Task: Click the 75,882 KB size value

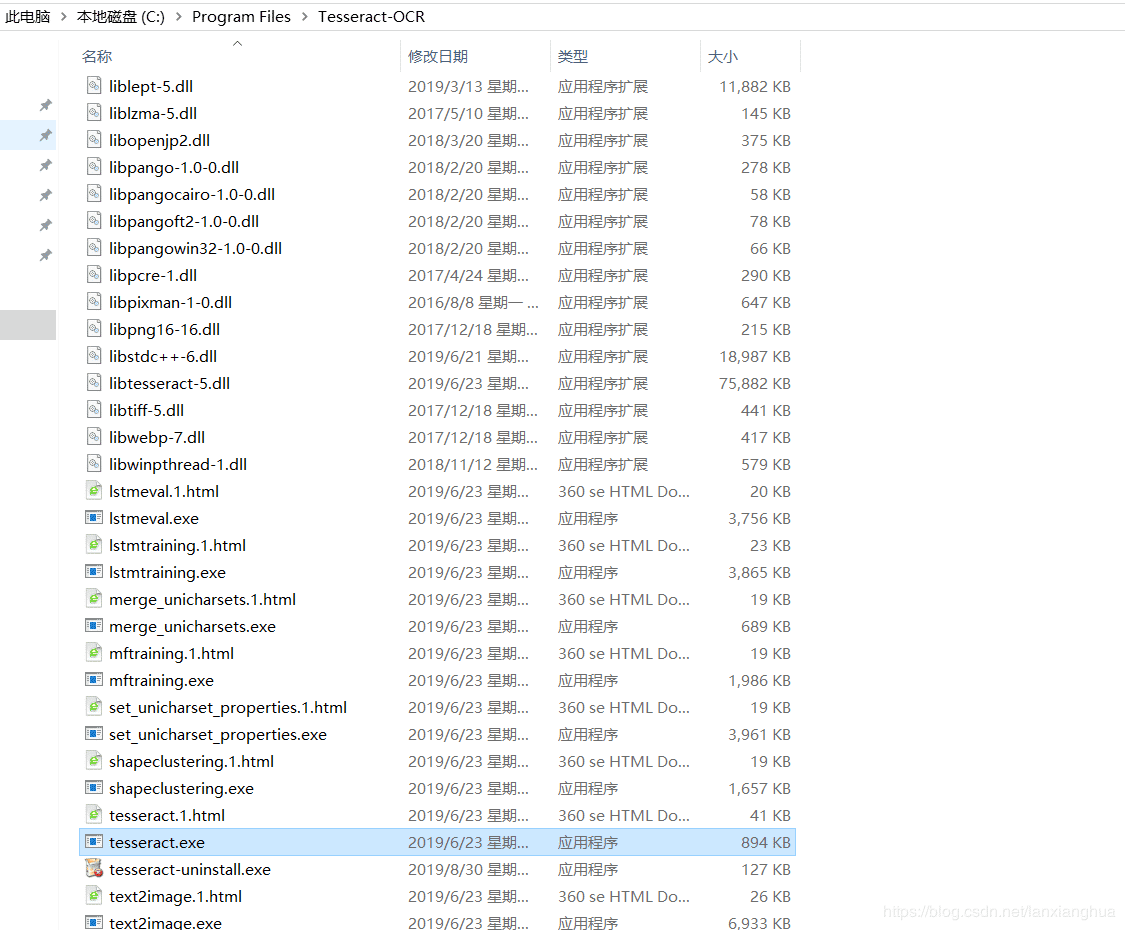Action: 755,383
